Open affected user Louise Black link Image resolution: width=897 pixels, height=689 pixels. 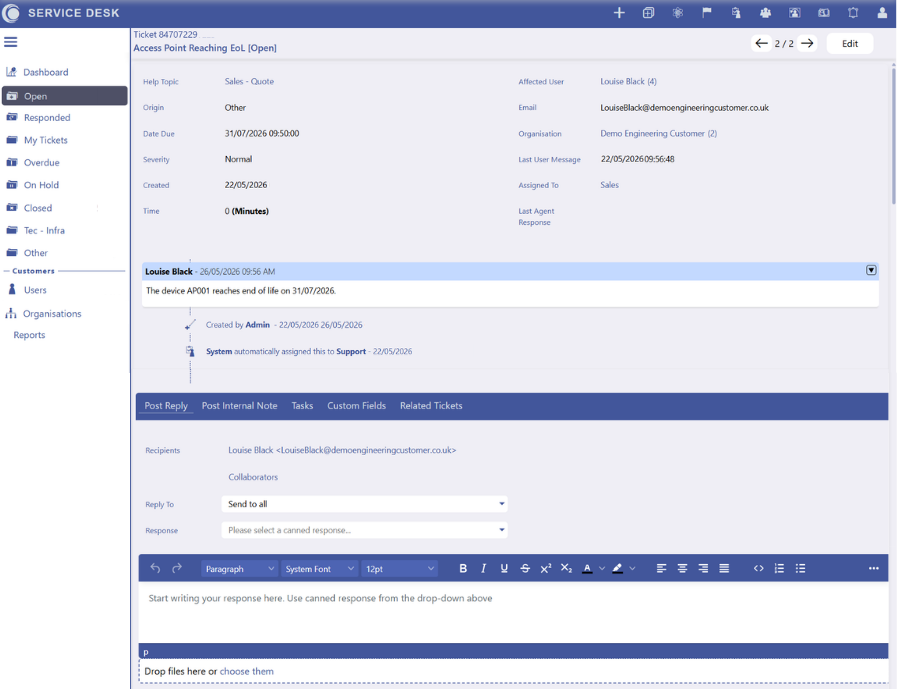[x=628, y=81]
